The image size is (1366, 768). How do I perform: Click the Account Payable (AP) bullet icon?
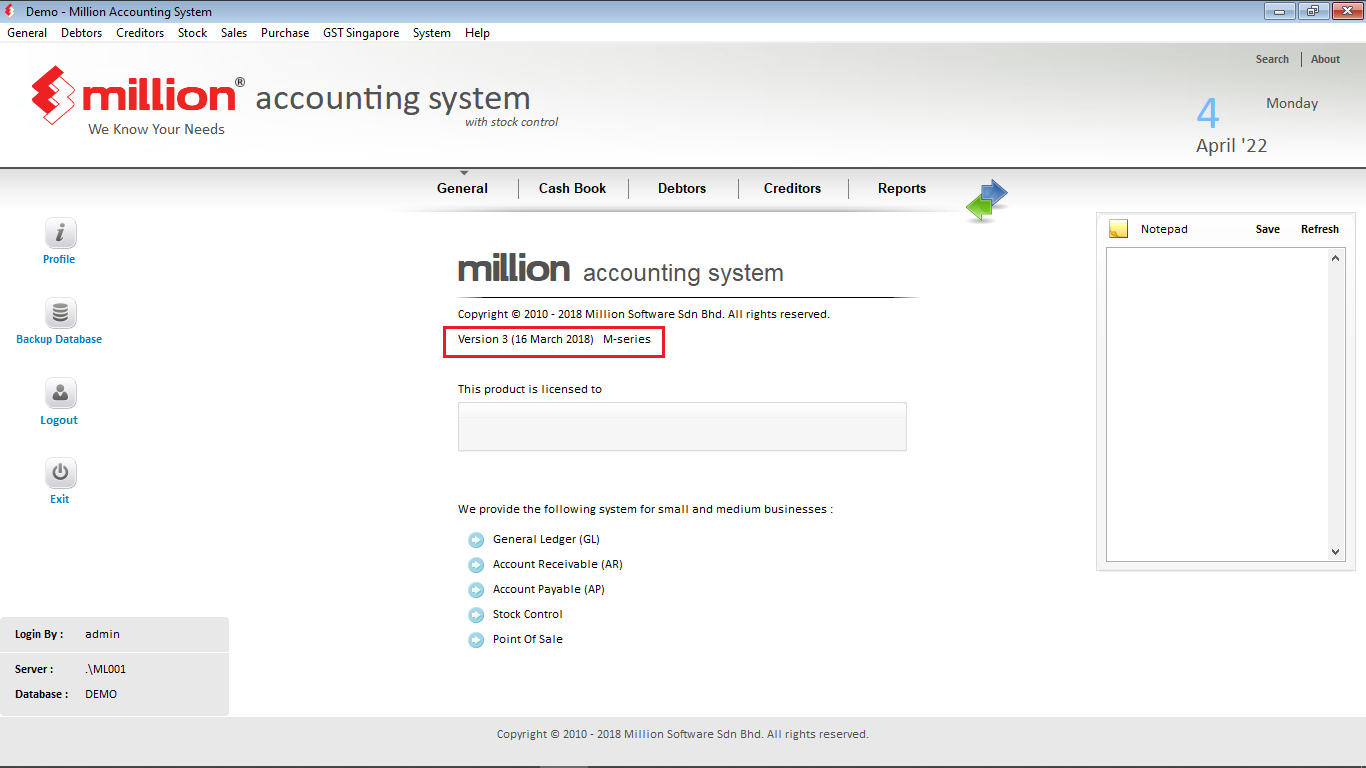(476, 590)
